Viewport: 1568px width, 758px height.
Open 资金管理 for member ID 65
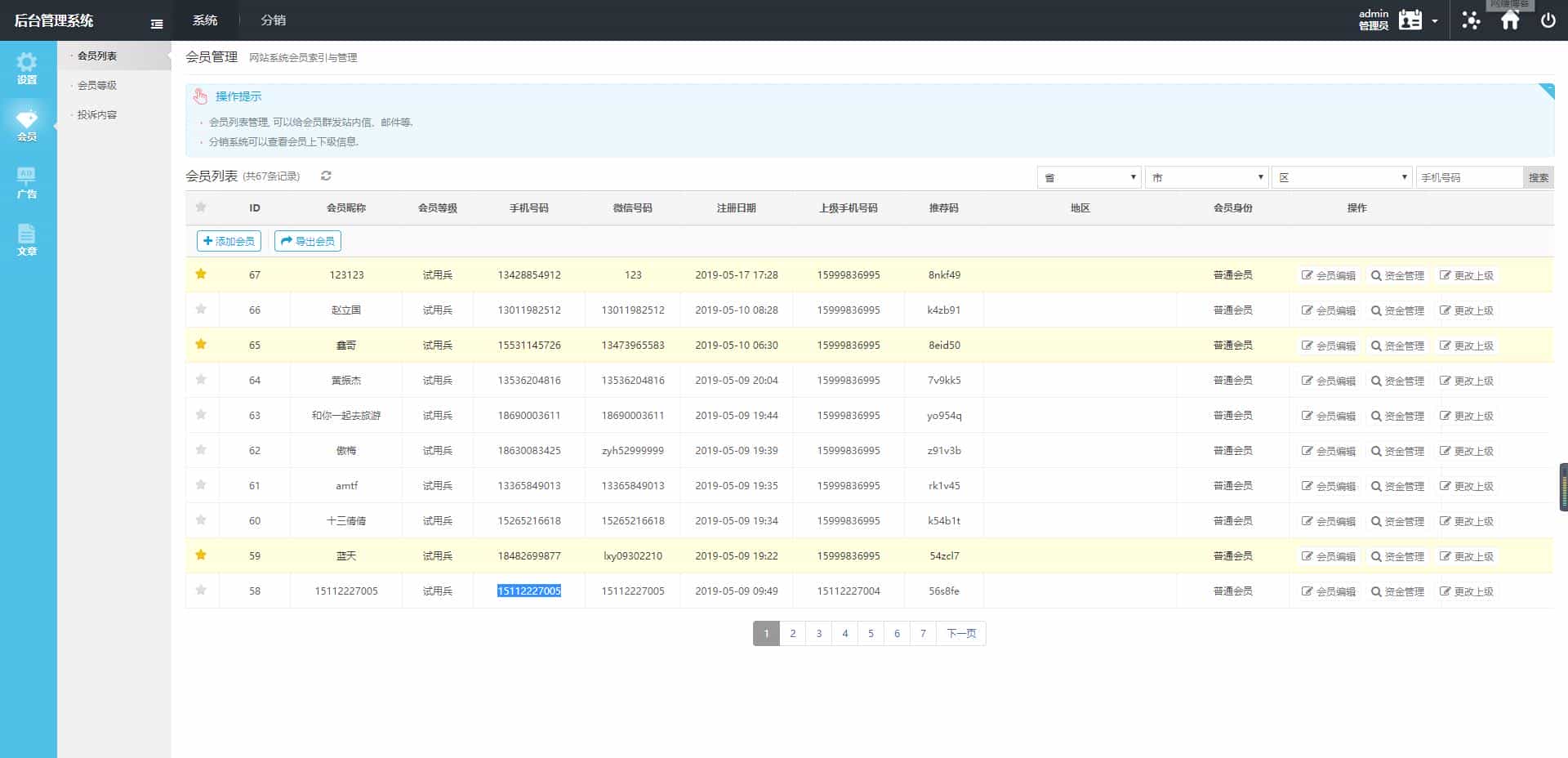pos(1397,346)
